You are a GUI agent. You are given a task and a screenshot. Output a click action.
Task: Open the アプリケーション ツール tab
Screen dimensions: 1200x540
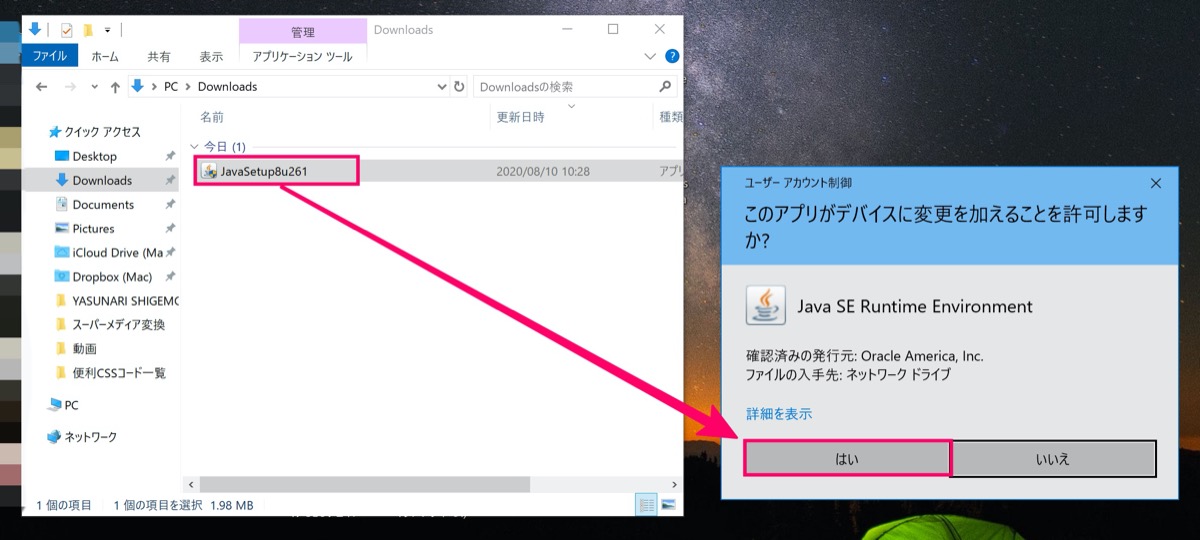point(302,57)
